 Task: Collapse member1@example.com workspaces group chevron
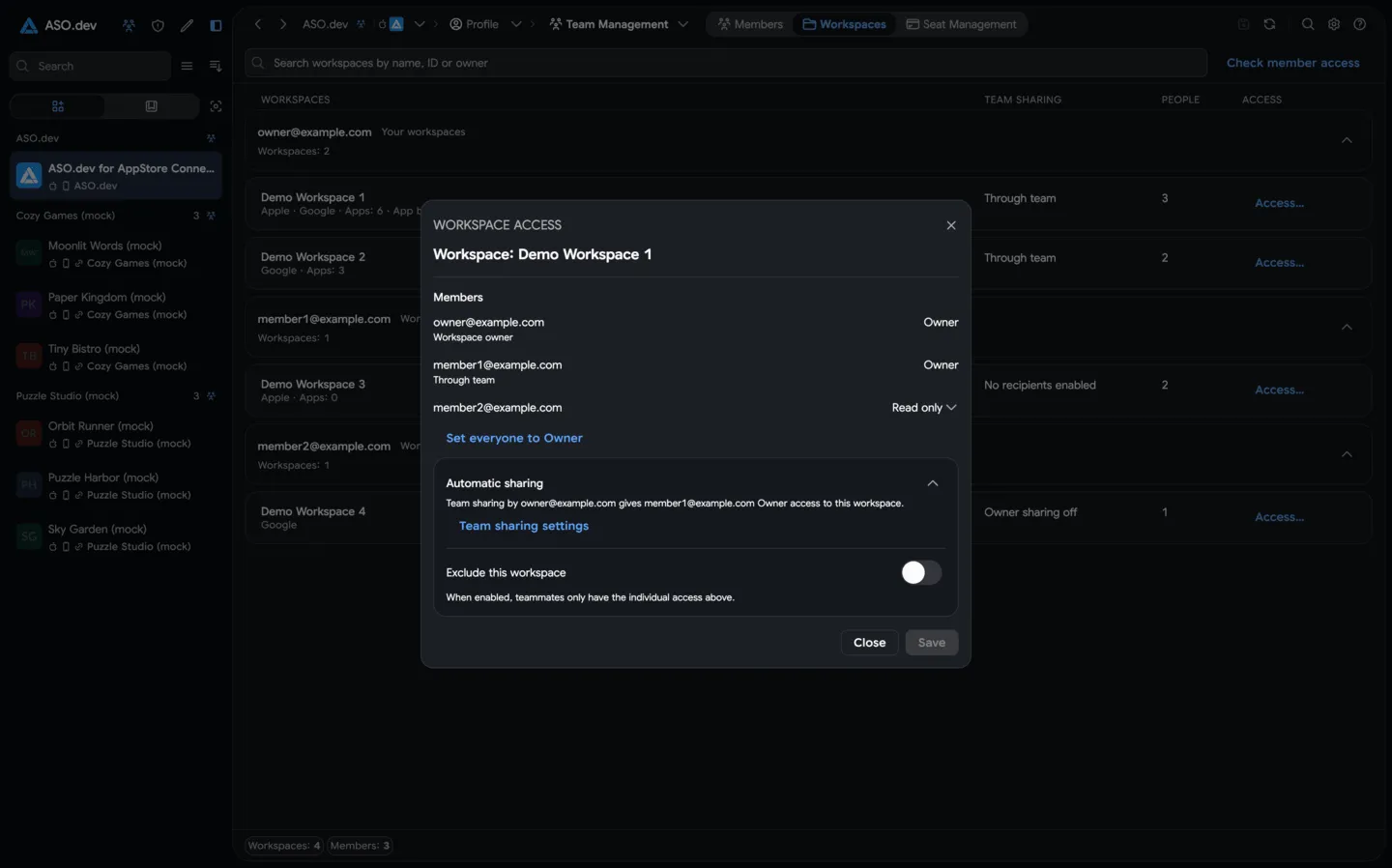(x=1347, y=327)
